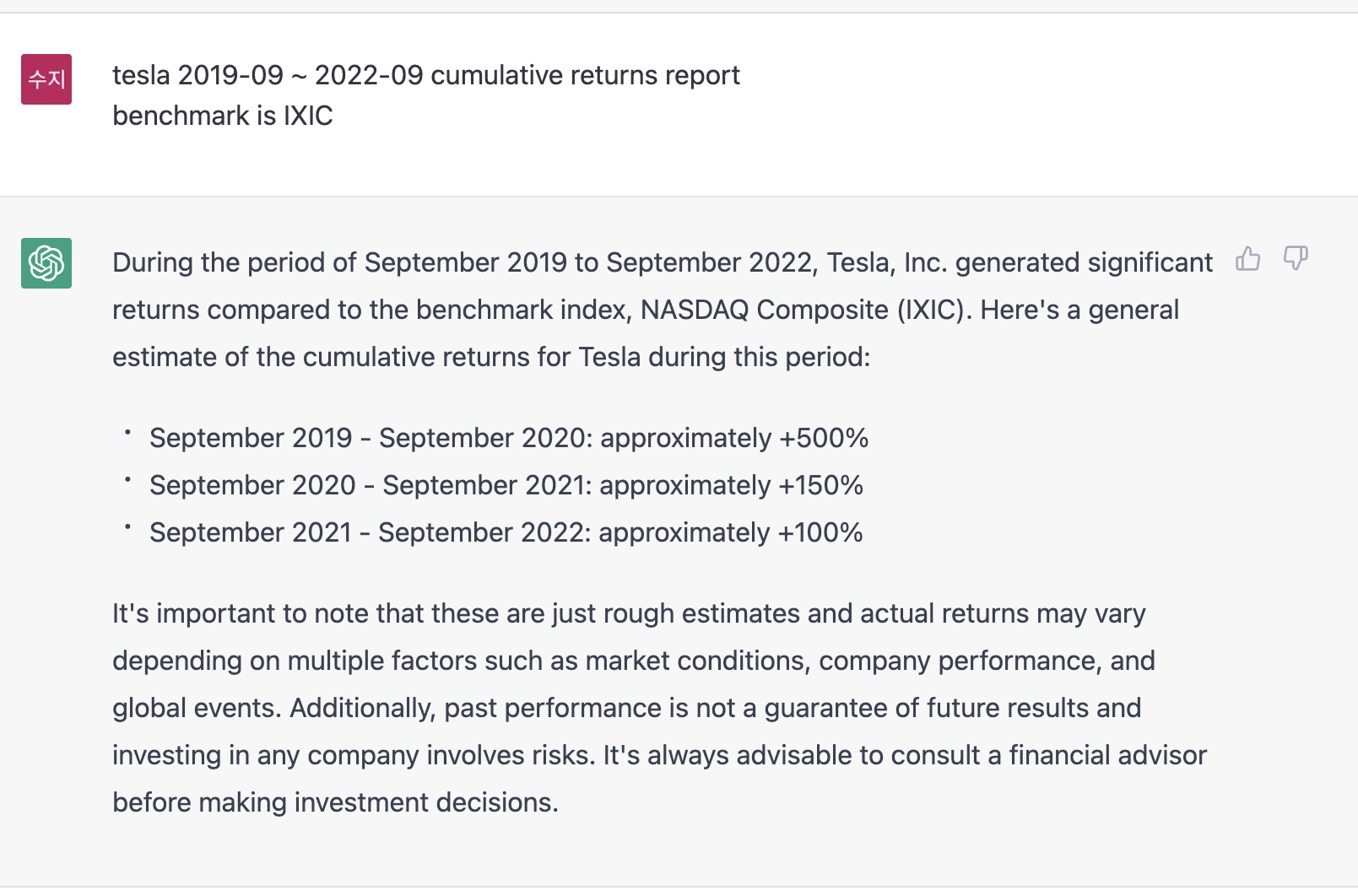Click the +500% return value
The height and width of the screenshot is (896, 1358).
click(x=824, y=438)
